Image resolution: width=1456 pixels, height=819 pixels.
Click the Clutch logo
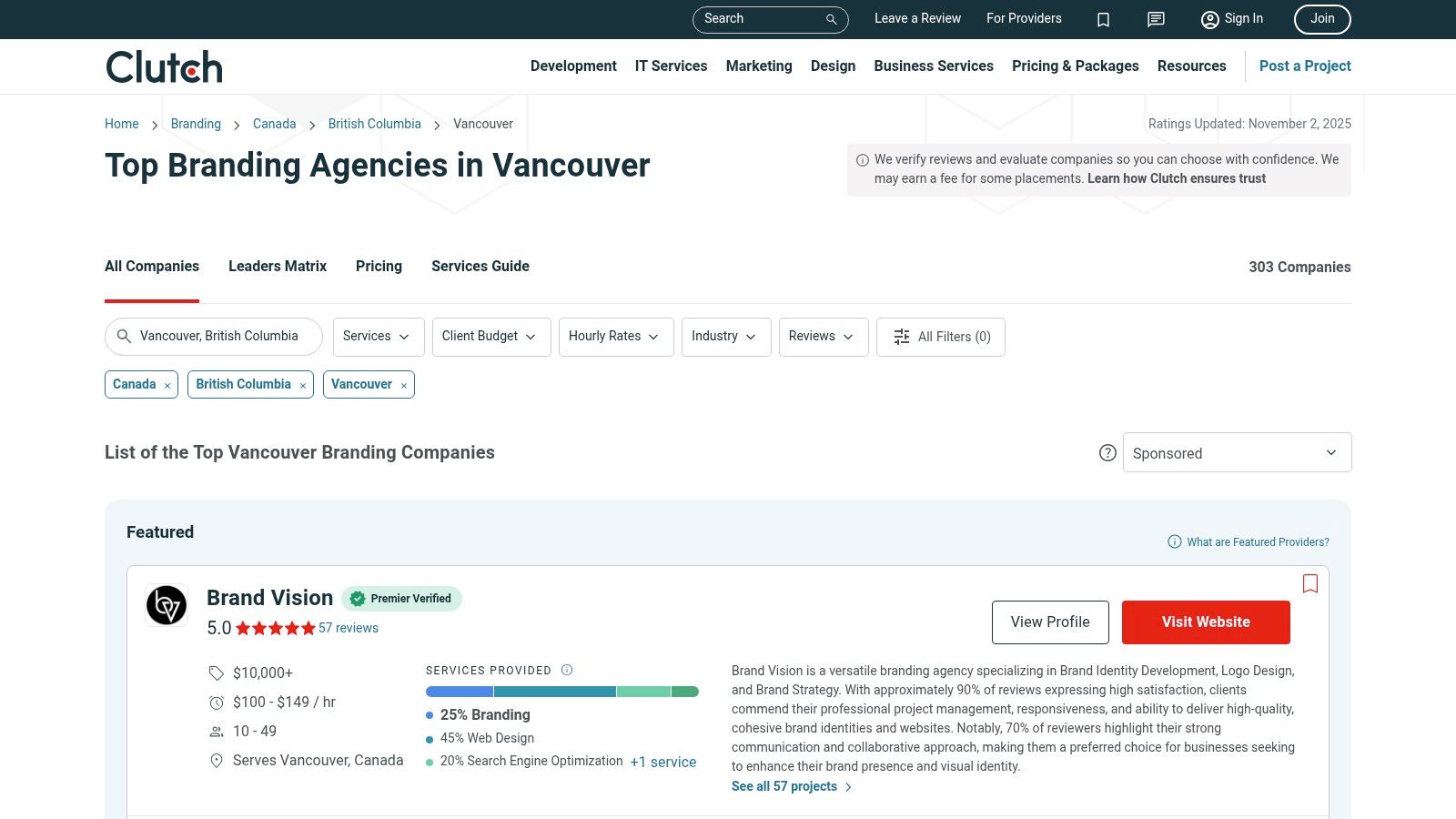coord(163,66)
